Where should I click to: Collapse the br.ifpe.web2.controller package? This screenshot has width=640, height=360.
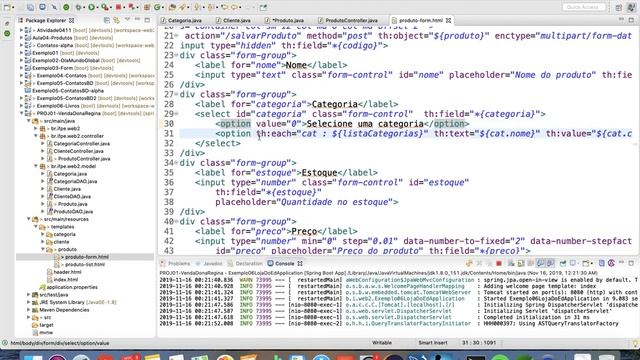click(36, 136)
